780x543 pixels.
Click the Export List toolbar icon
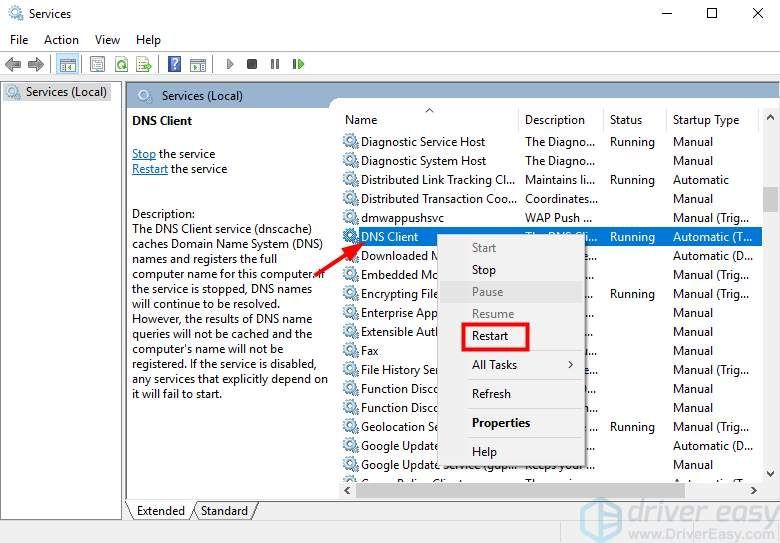click(144, 64)
